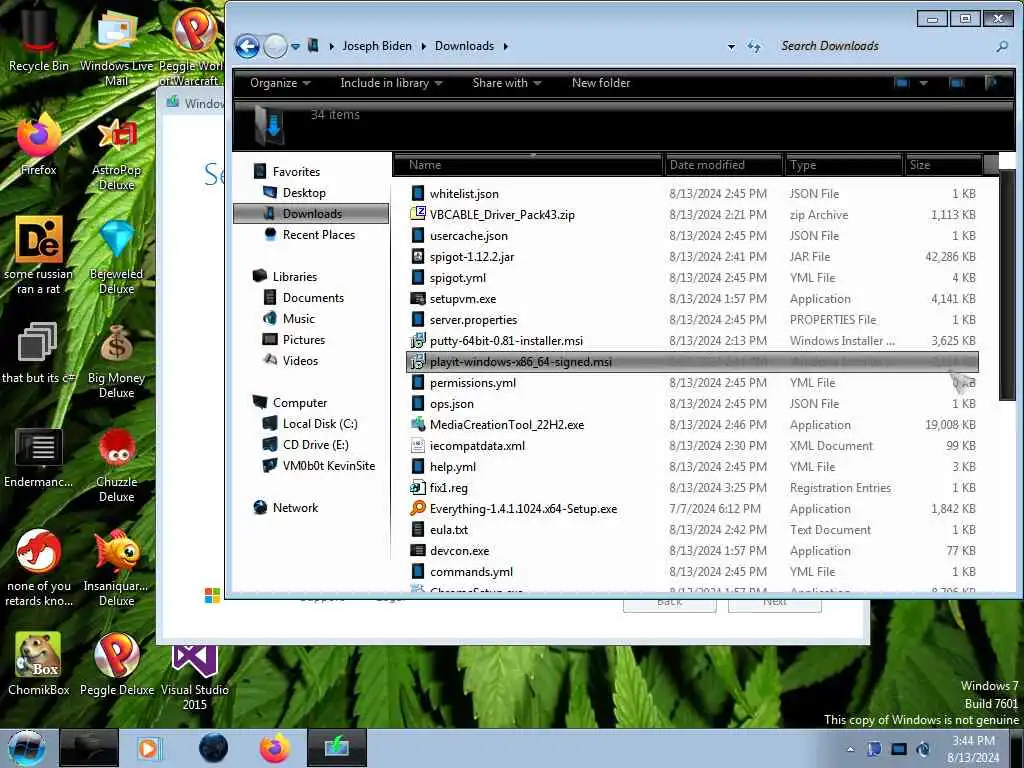1024x768 pixels.
Task: Select Downloads in the navigation pane
Action: (x=311, y=214)
